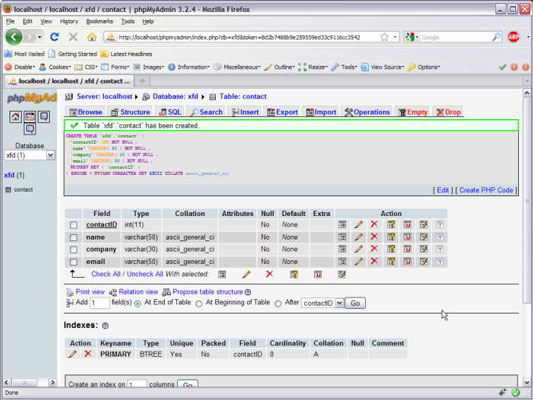Viewport: 533px width, 400px height.
Task: Open the Forms toolbar dropdown
Action: point(115,67)
